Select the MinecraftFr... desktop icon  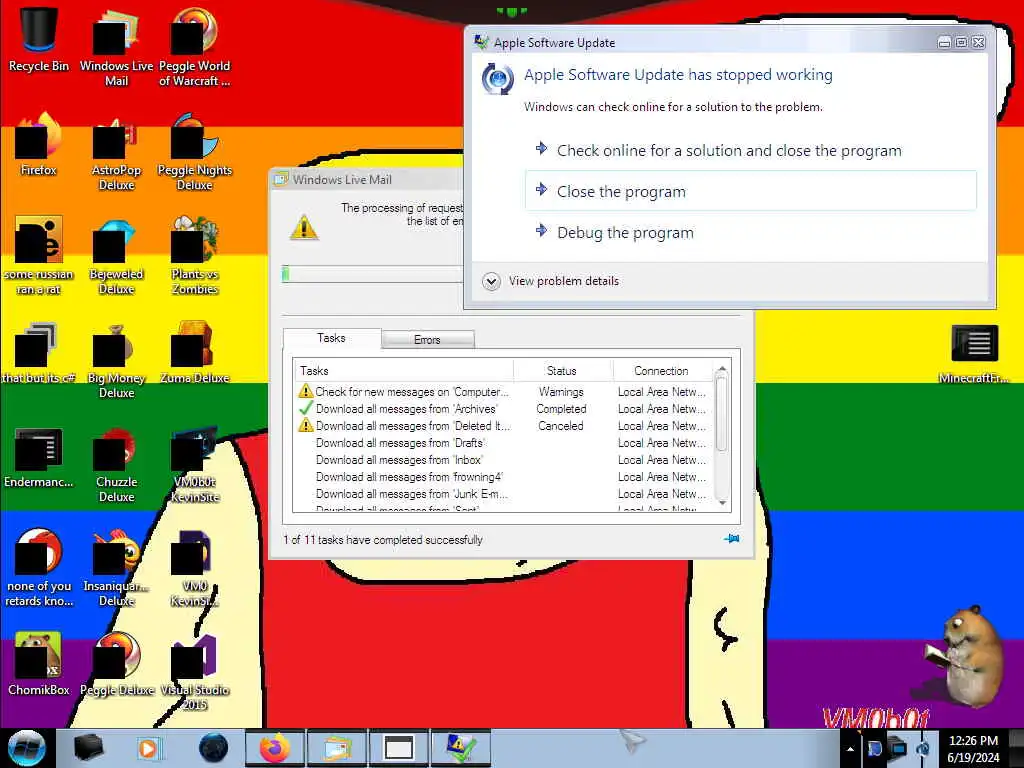pyautogui.click(x=974, y=353)
